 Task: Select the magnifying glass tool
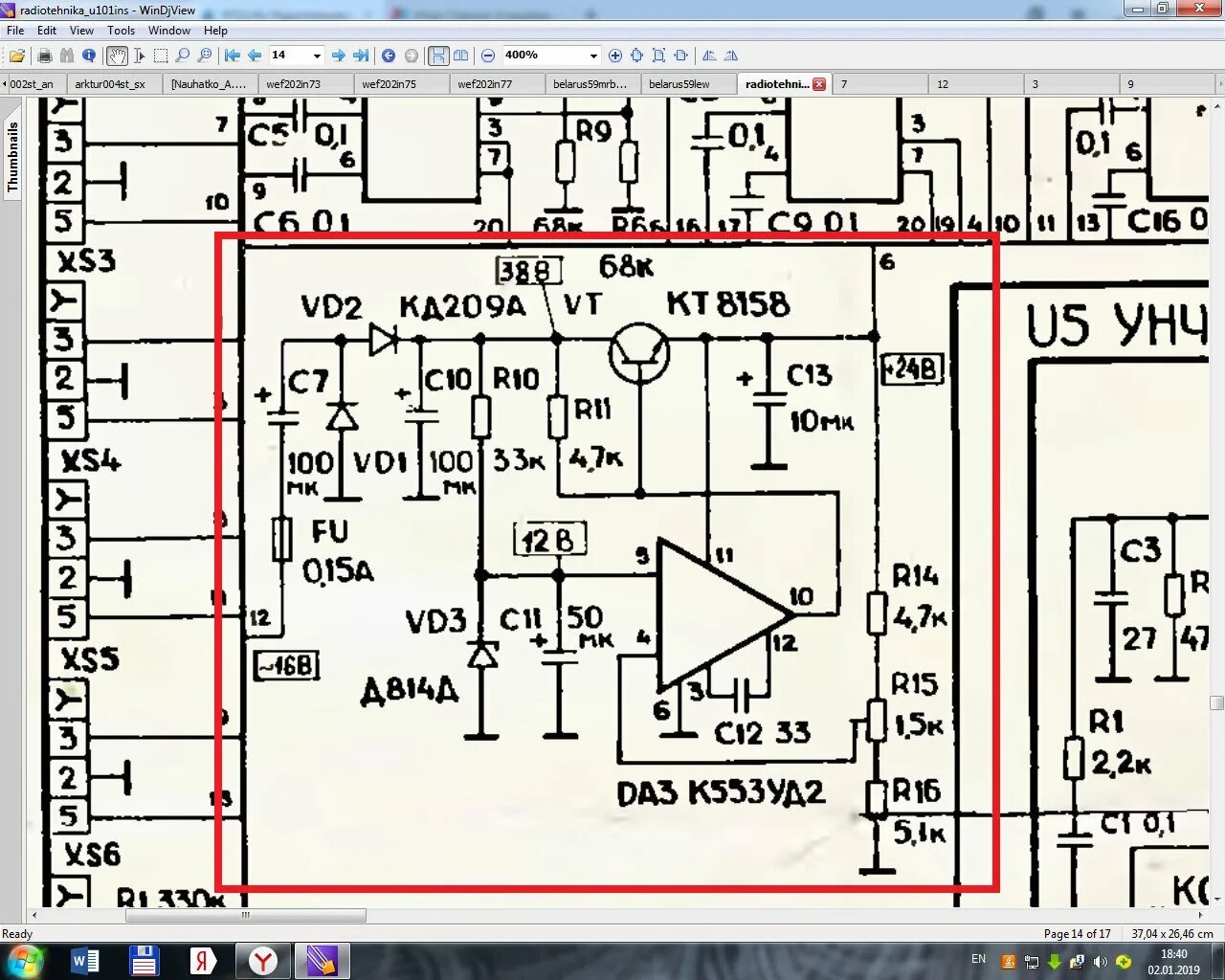point(183,56)
